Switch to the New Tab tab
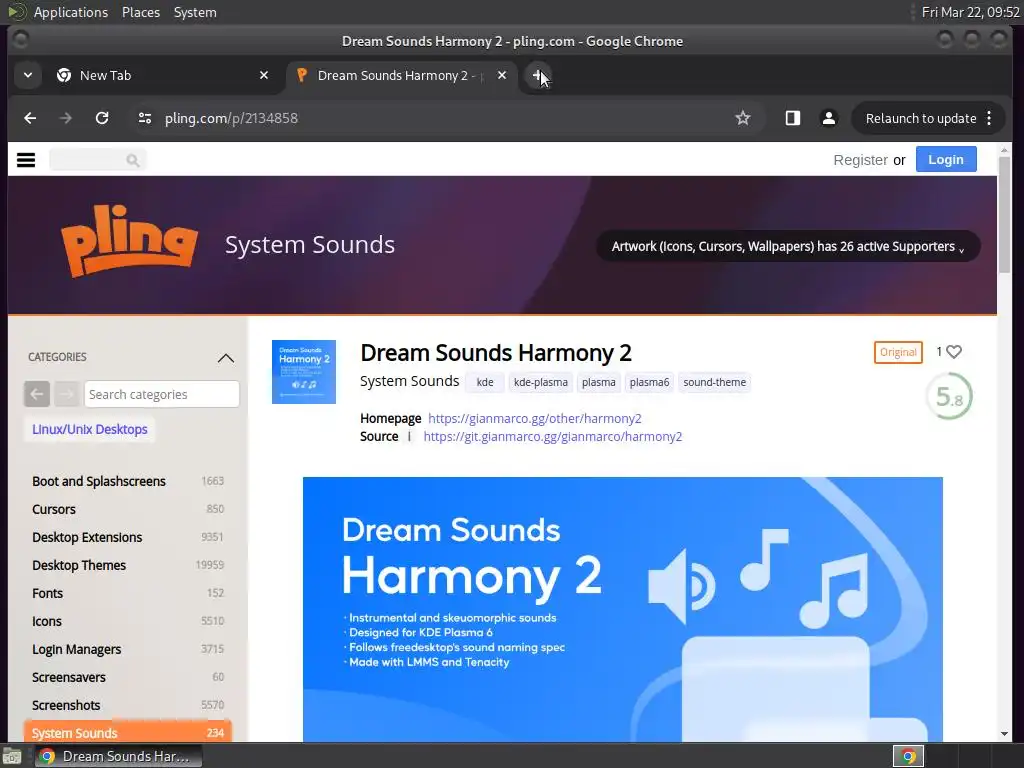 tap(163, 76)
